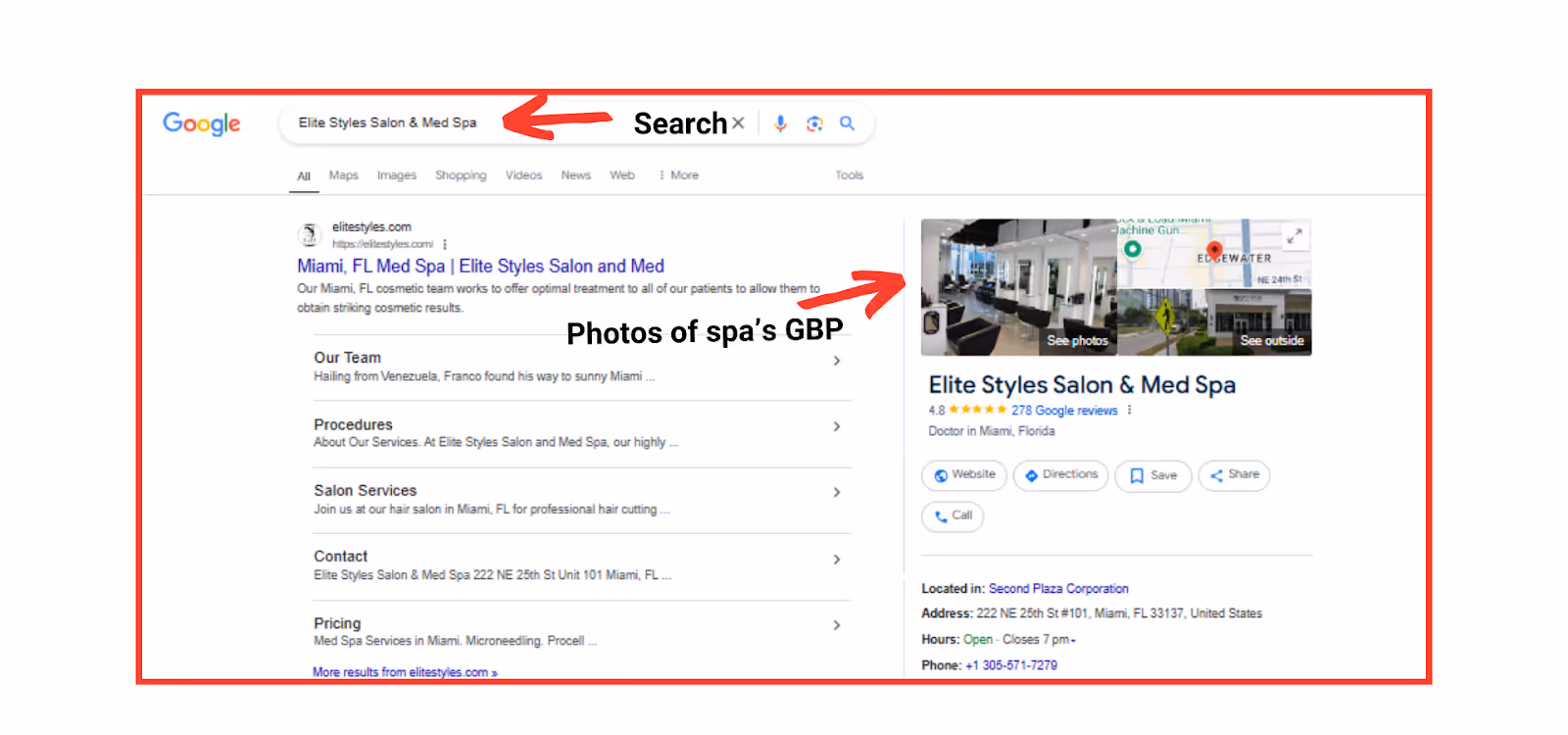Clear the search box with X
1568x735 pixels.
pyautogui.click(x=738, y=122)
